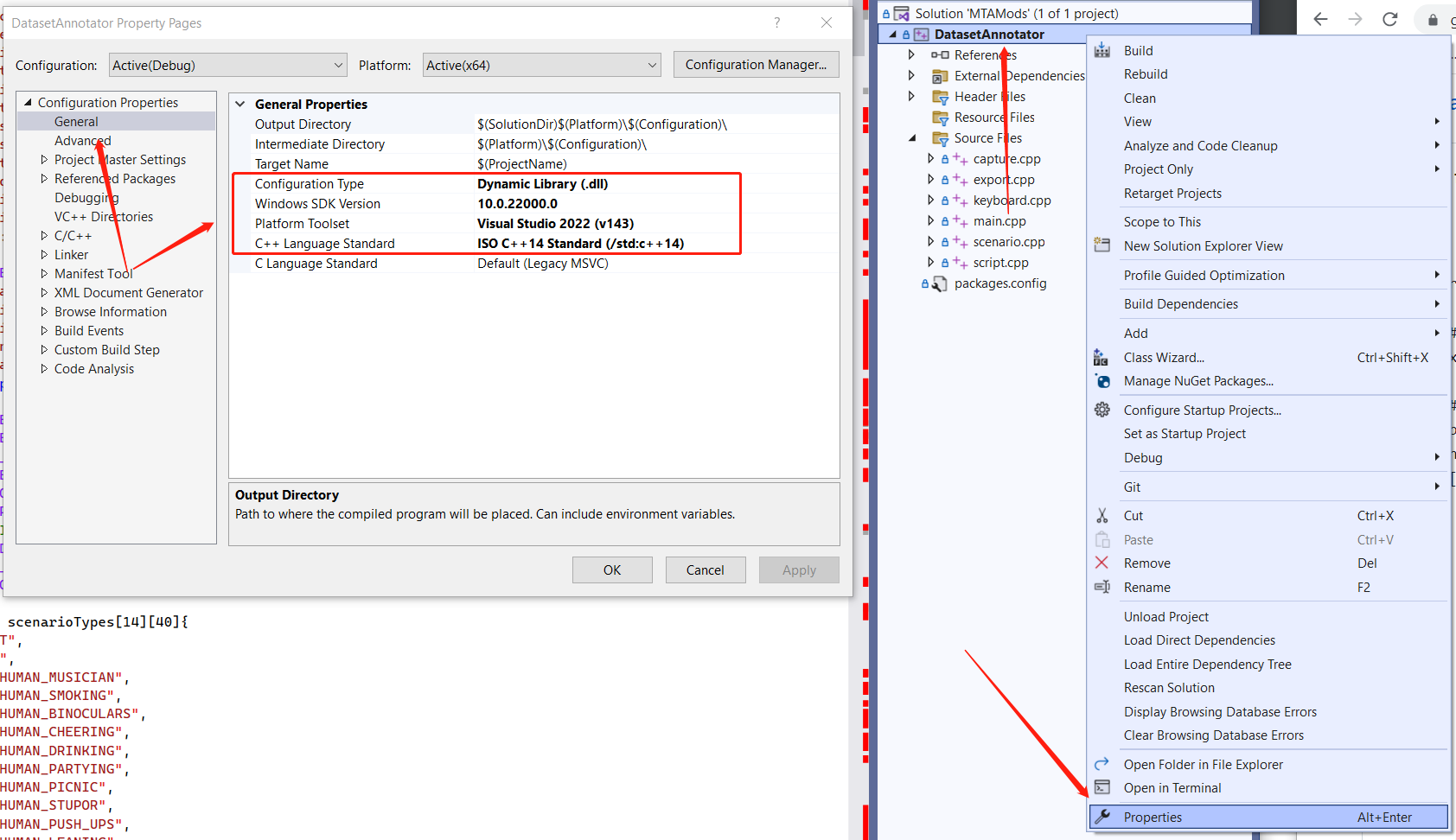Expand the C/C++ tree node

click(x=44, y=235)
